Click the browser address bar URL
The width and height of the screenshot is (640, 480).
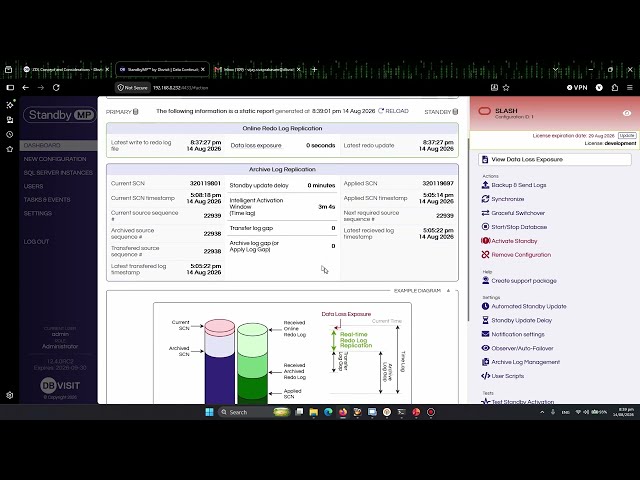tap(180, 87)
